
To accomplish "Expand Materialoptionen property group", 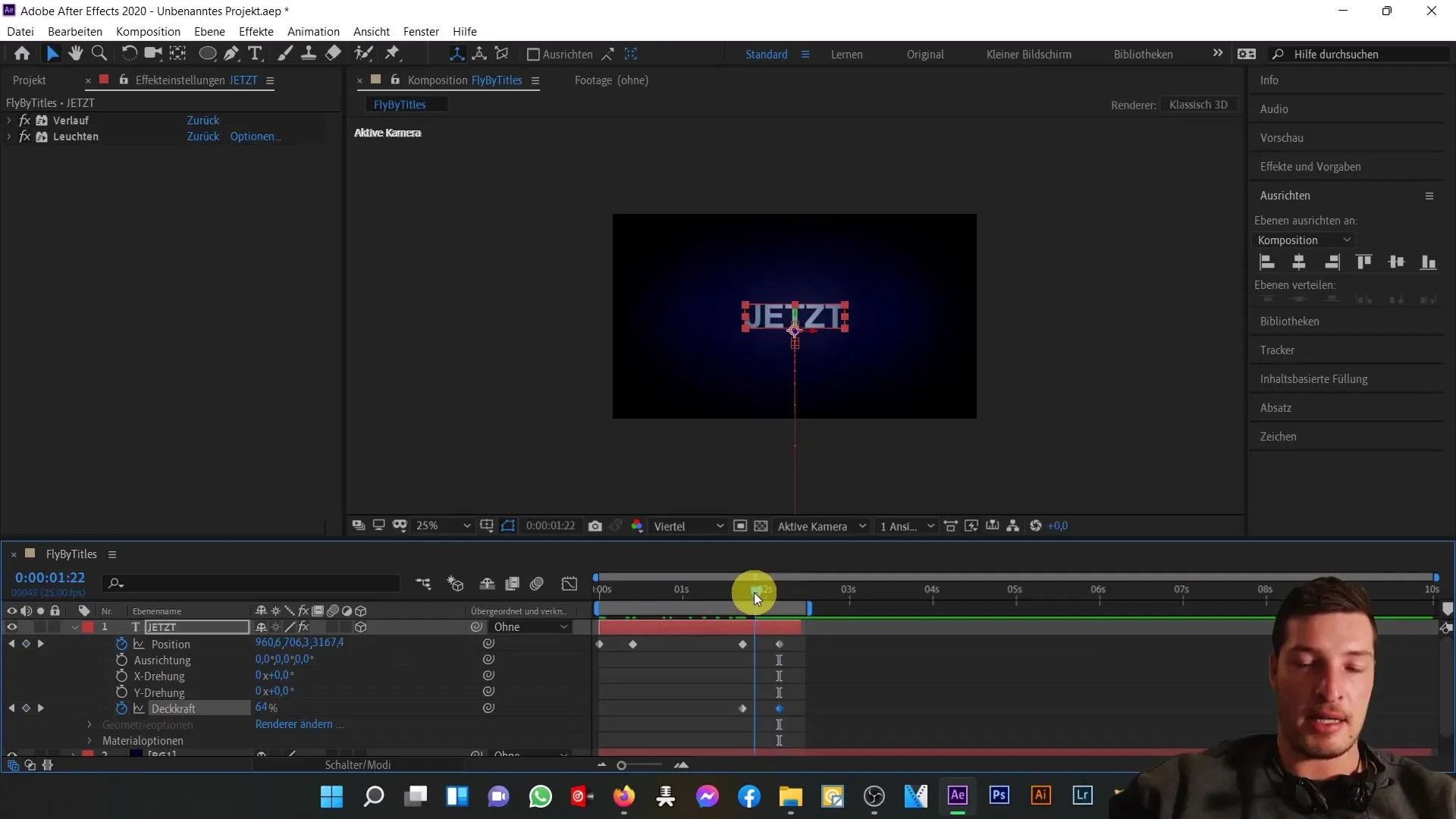I will pyautogui.click(x=89, y=740).
